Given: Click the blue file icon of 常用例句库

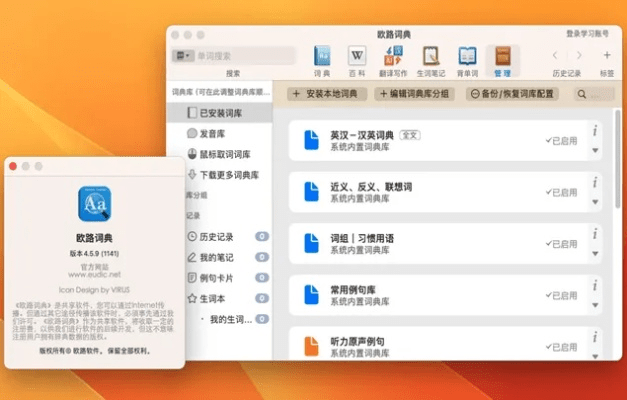Looking at the screenshot, I should [x=312, y=295].
